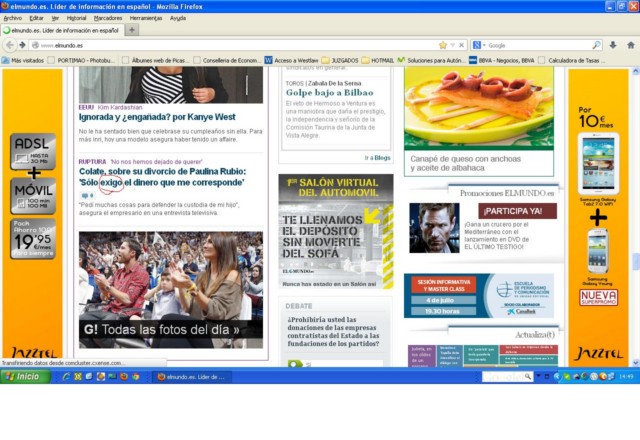Open the PORTIMAO - Photobu... bookmark
The image size is (640, 440).
point(81,60)
